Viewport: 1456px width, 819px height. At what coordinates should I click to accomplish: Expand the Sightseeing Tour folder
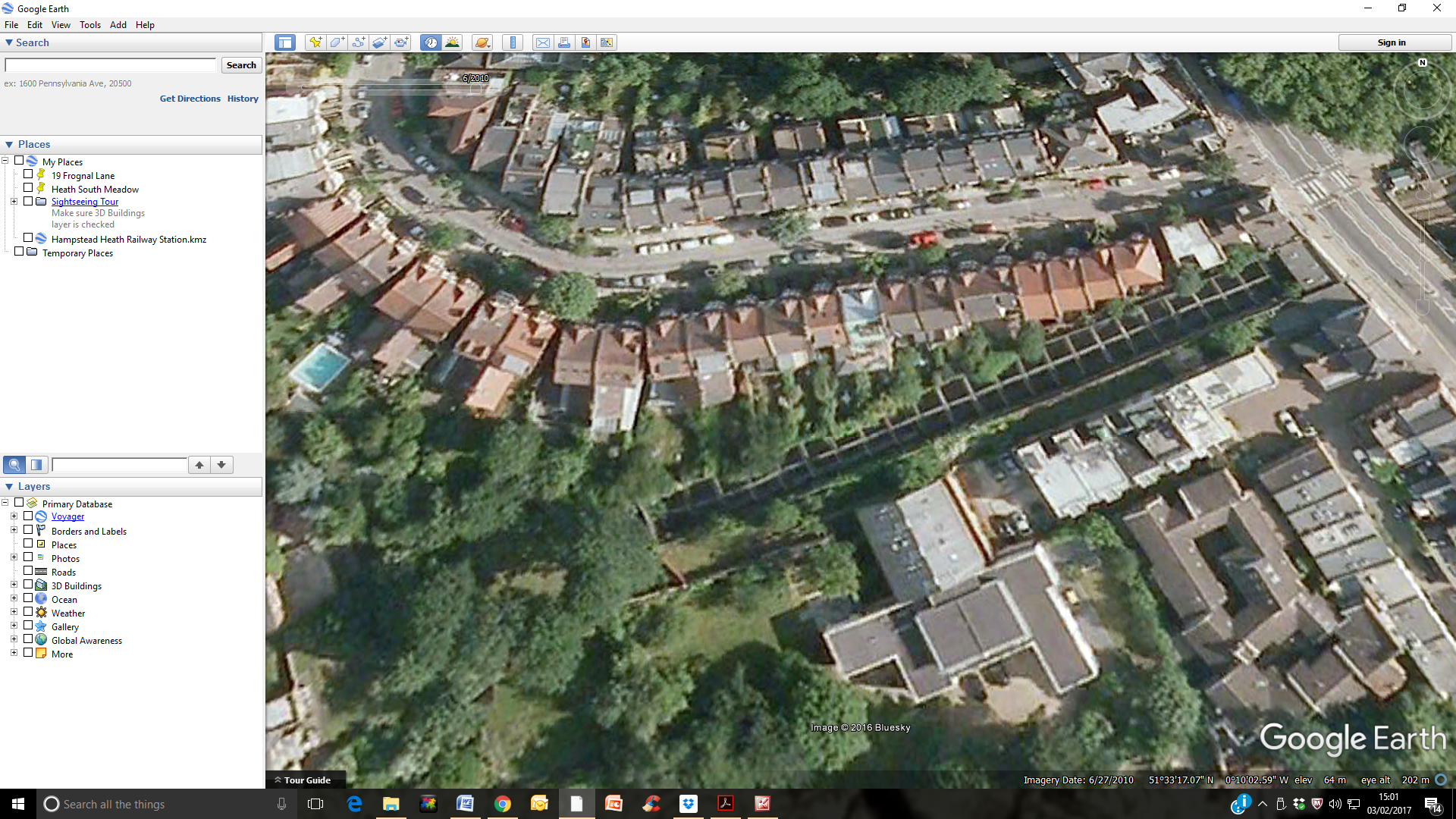pyautogui.click(x=14, y=202)
